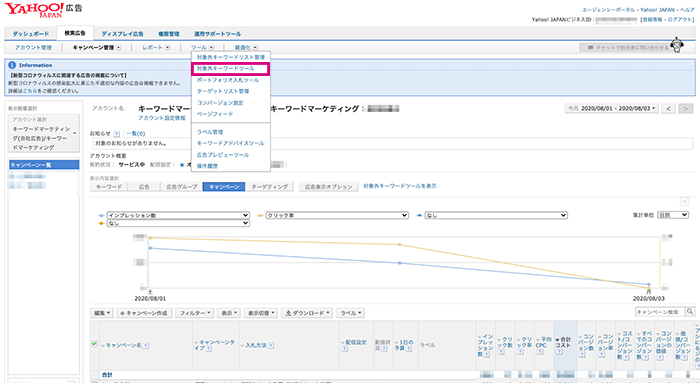Click the キャンペーン作成 button
The height and width of the screenshot is (384, 700).
144,313
